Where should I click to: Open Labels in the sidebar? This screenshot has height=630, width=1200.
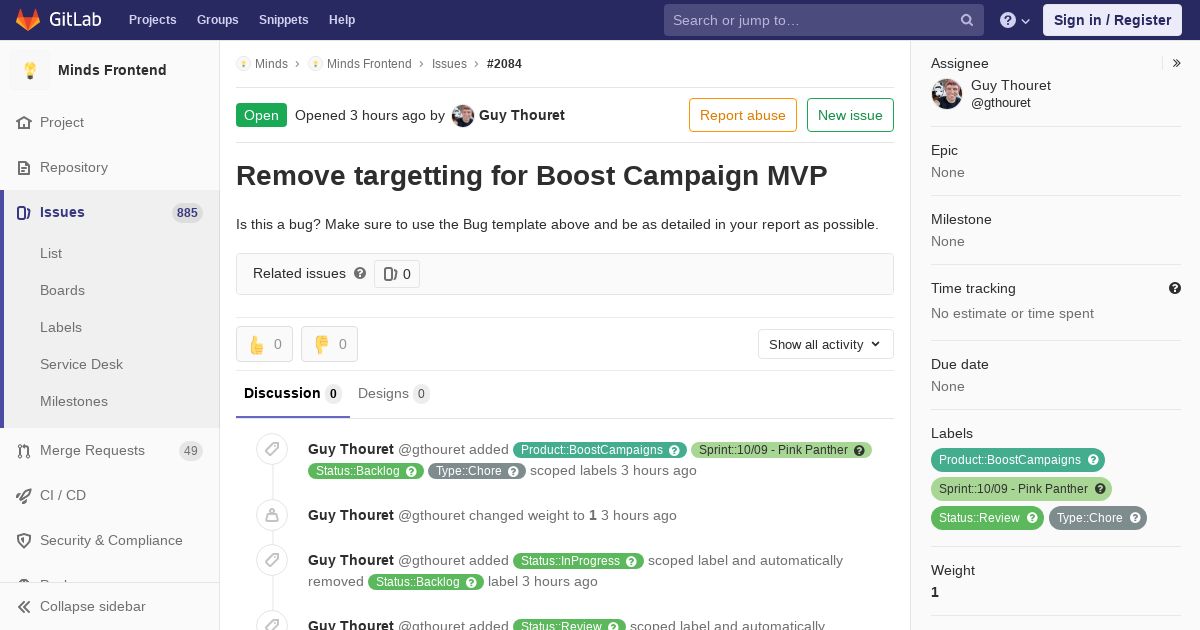pyautogui.click(x=61, y=328)
